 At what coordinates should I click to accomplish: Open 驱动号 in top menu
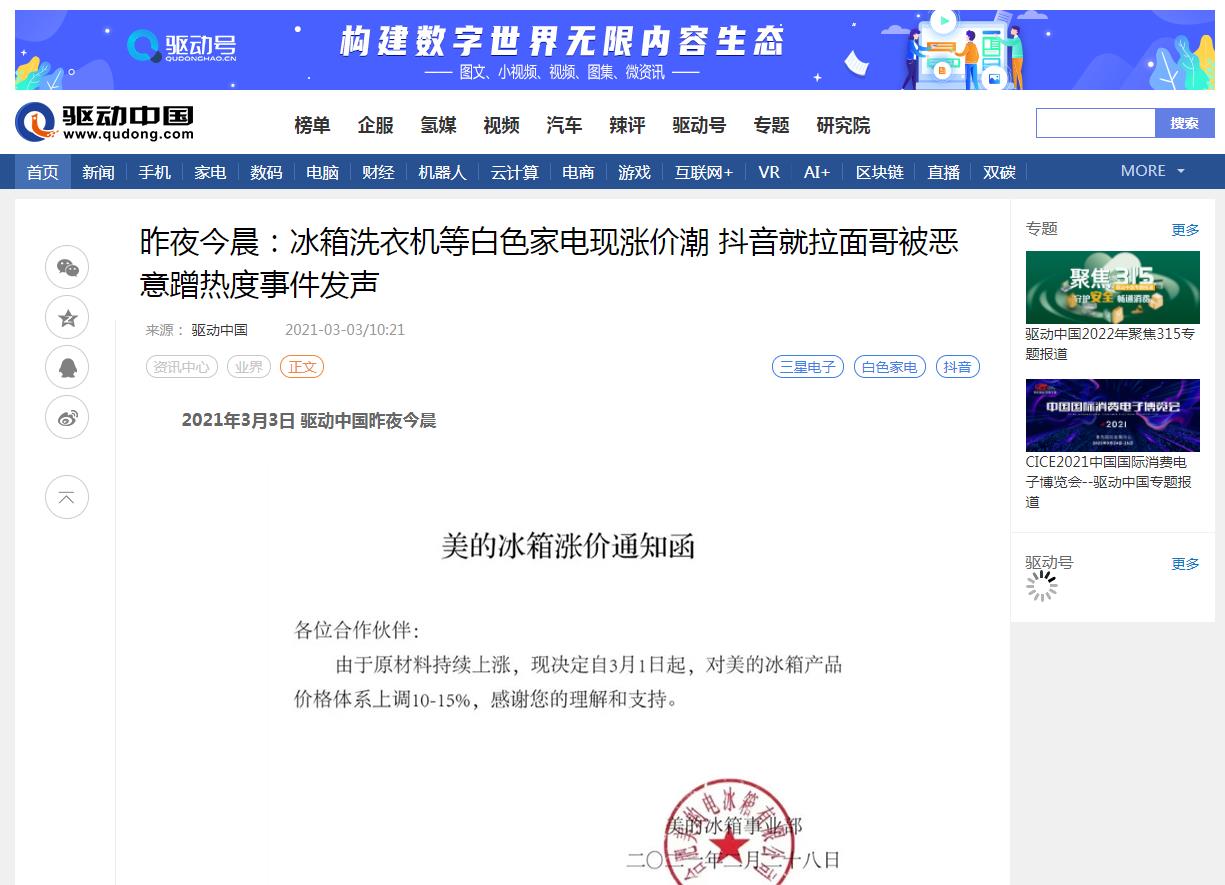699,125
